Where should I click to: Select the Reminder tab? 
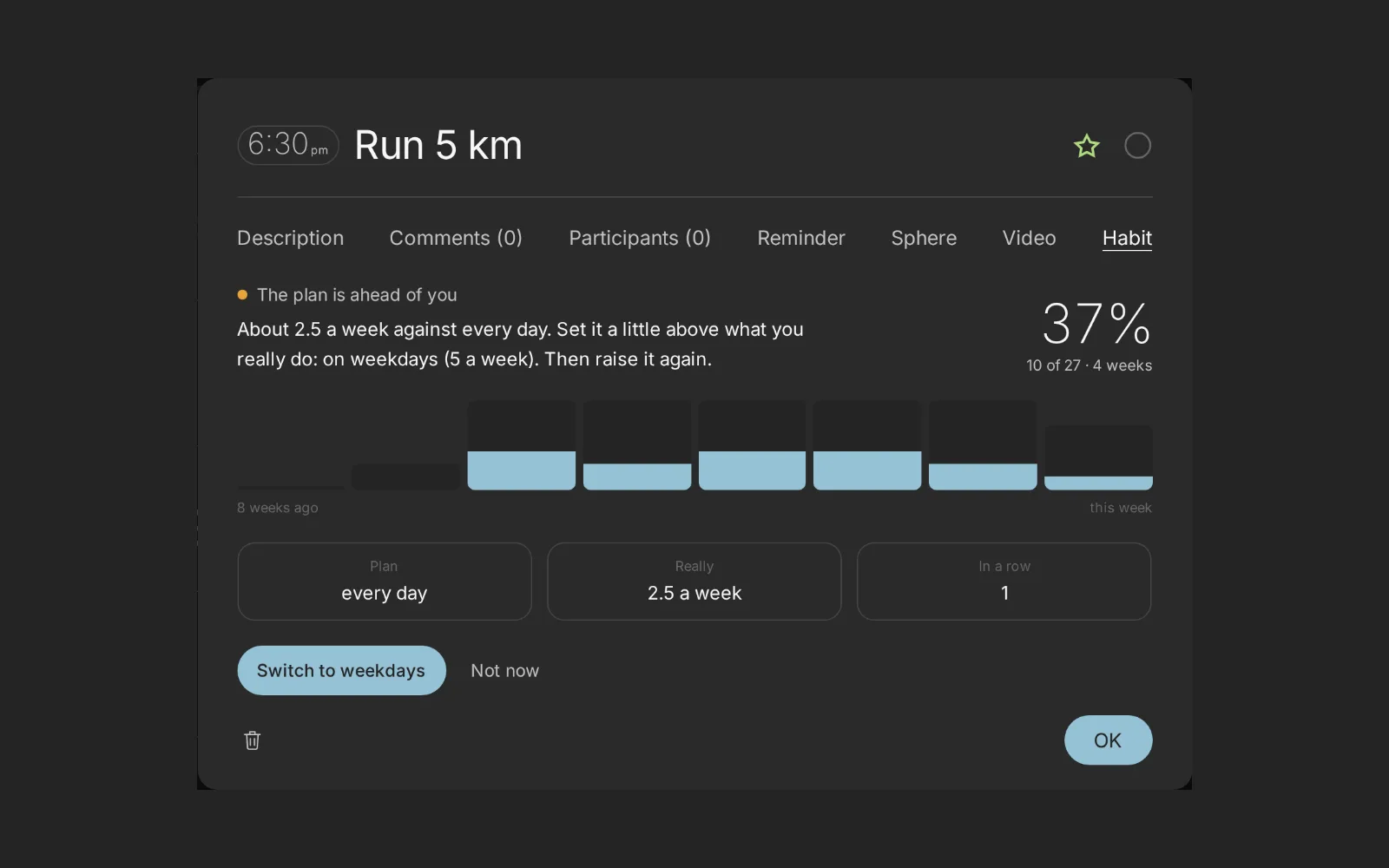(801, 238)
